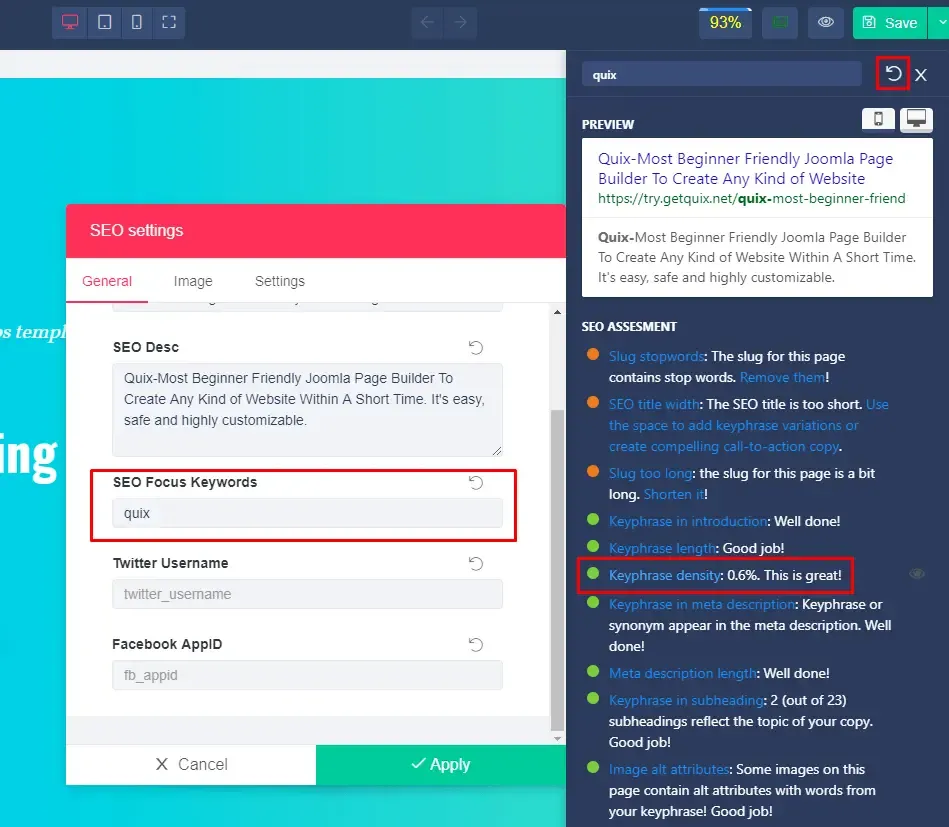Click the redo arrow in top toolbar
The image size is (949, 827).
point(461,22)
